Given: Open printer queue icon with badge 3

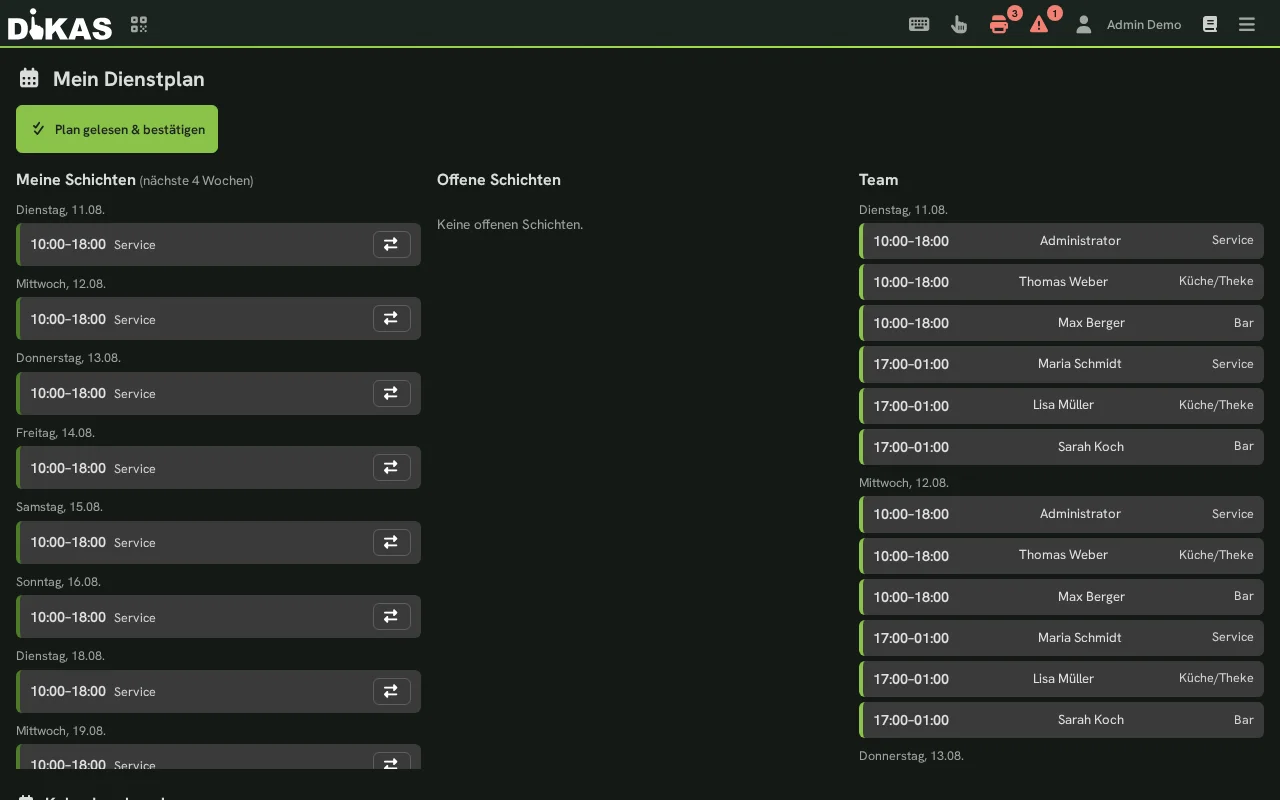Looking at the screenshot, I should pyautogui.click(x=999, y=25).
